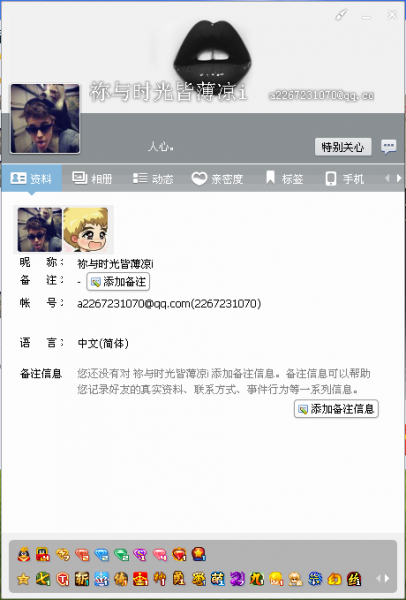Click the blue diamond badge icon
The height and width of the screenshot is (600, 406).
101,554
